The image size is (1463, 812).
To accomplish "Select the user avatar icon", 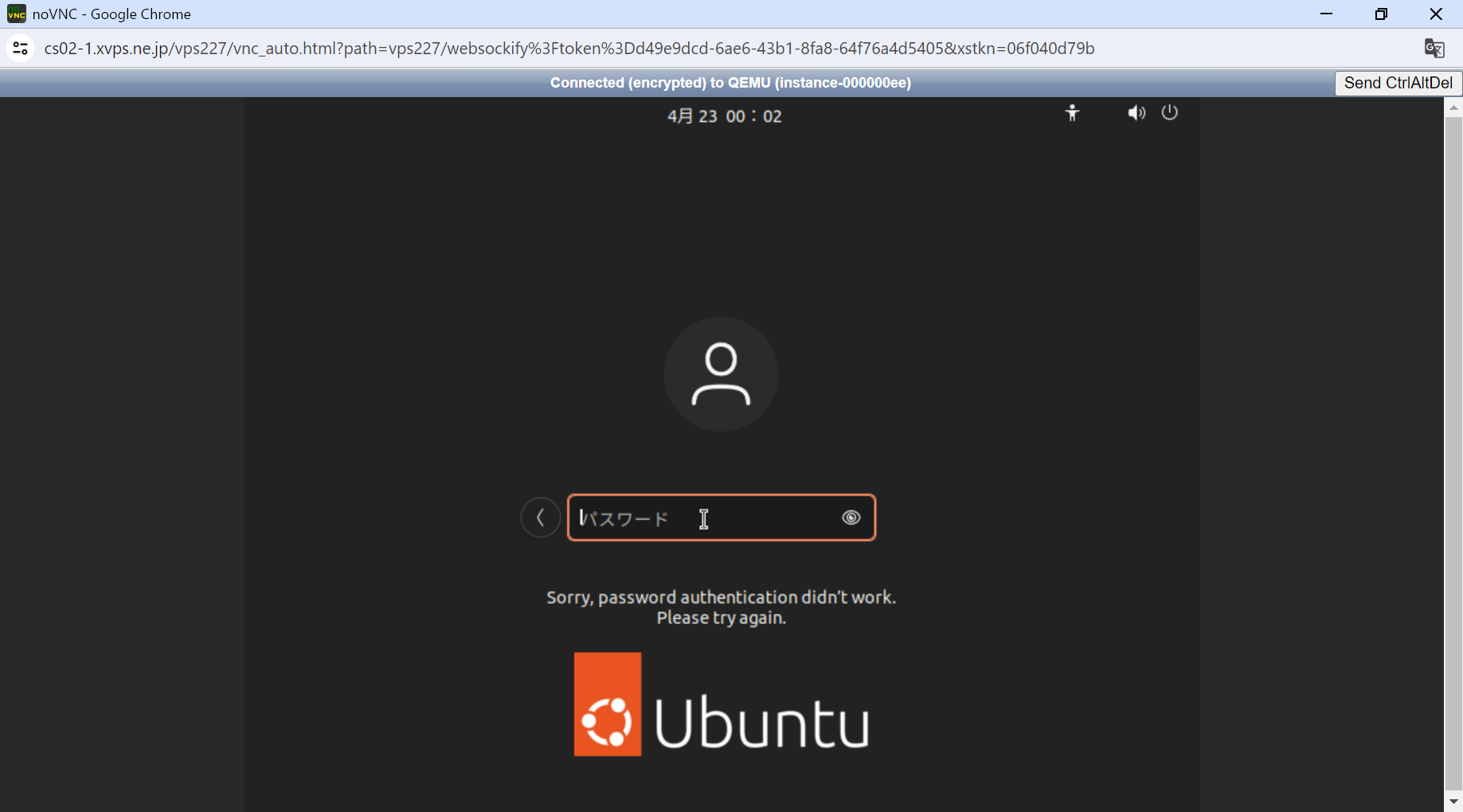I will tap(721, 374).
